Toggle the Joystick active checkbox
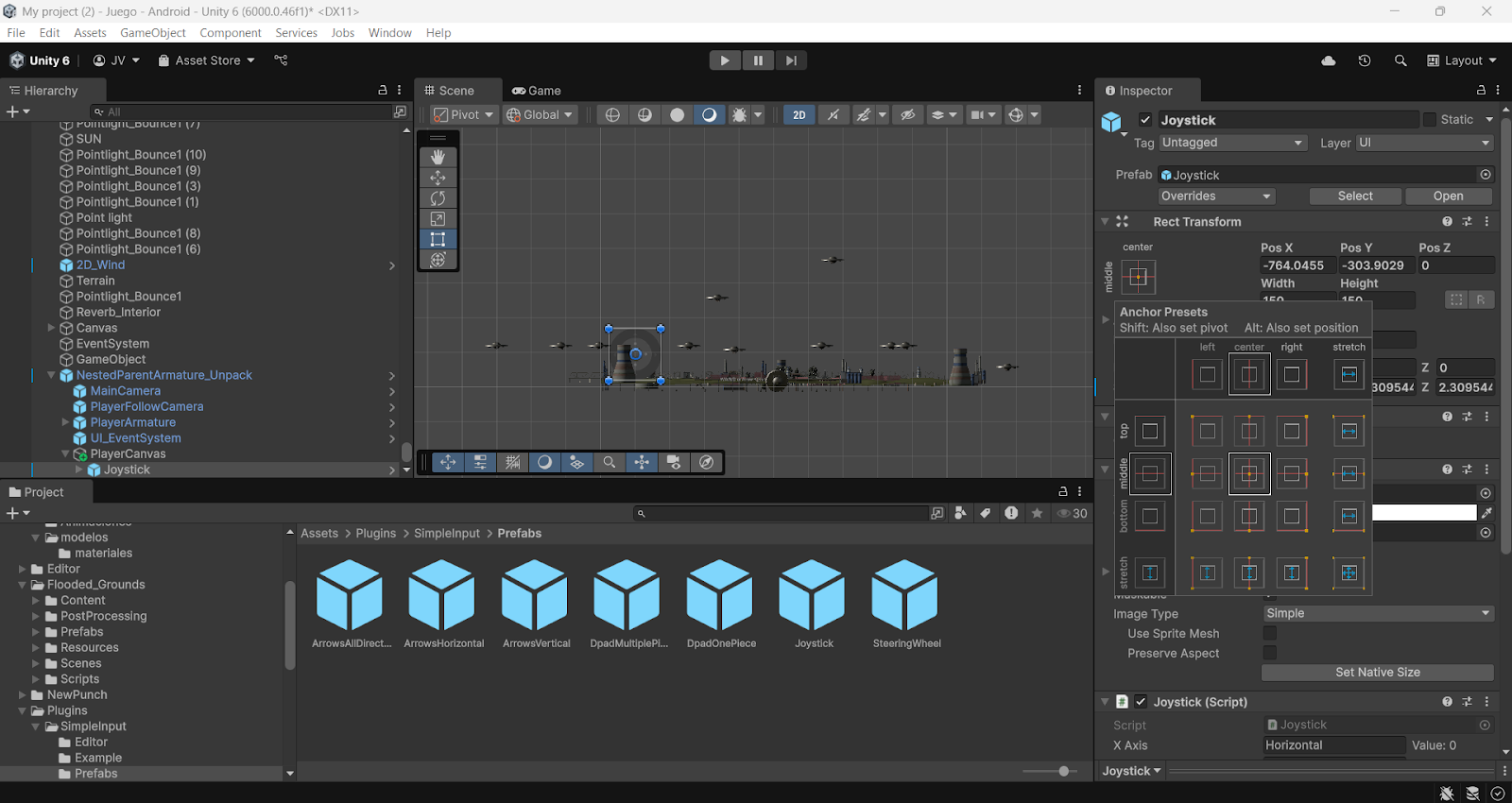 [x=1145, y=120]
